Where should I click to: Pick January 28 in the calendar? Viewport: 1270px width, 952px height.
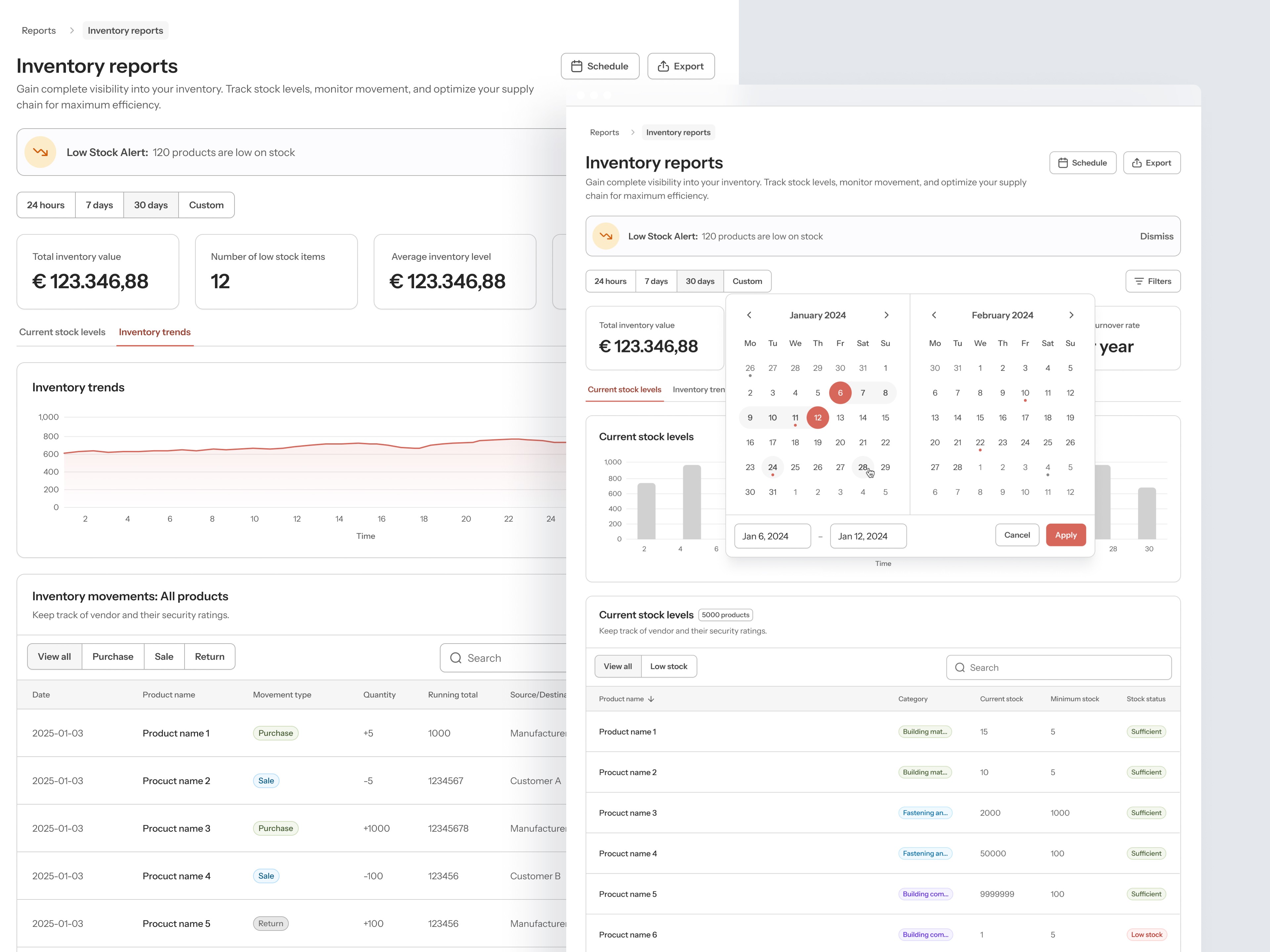coord(862,467)
